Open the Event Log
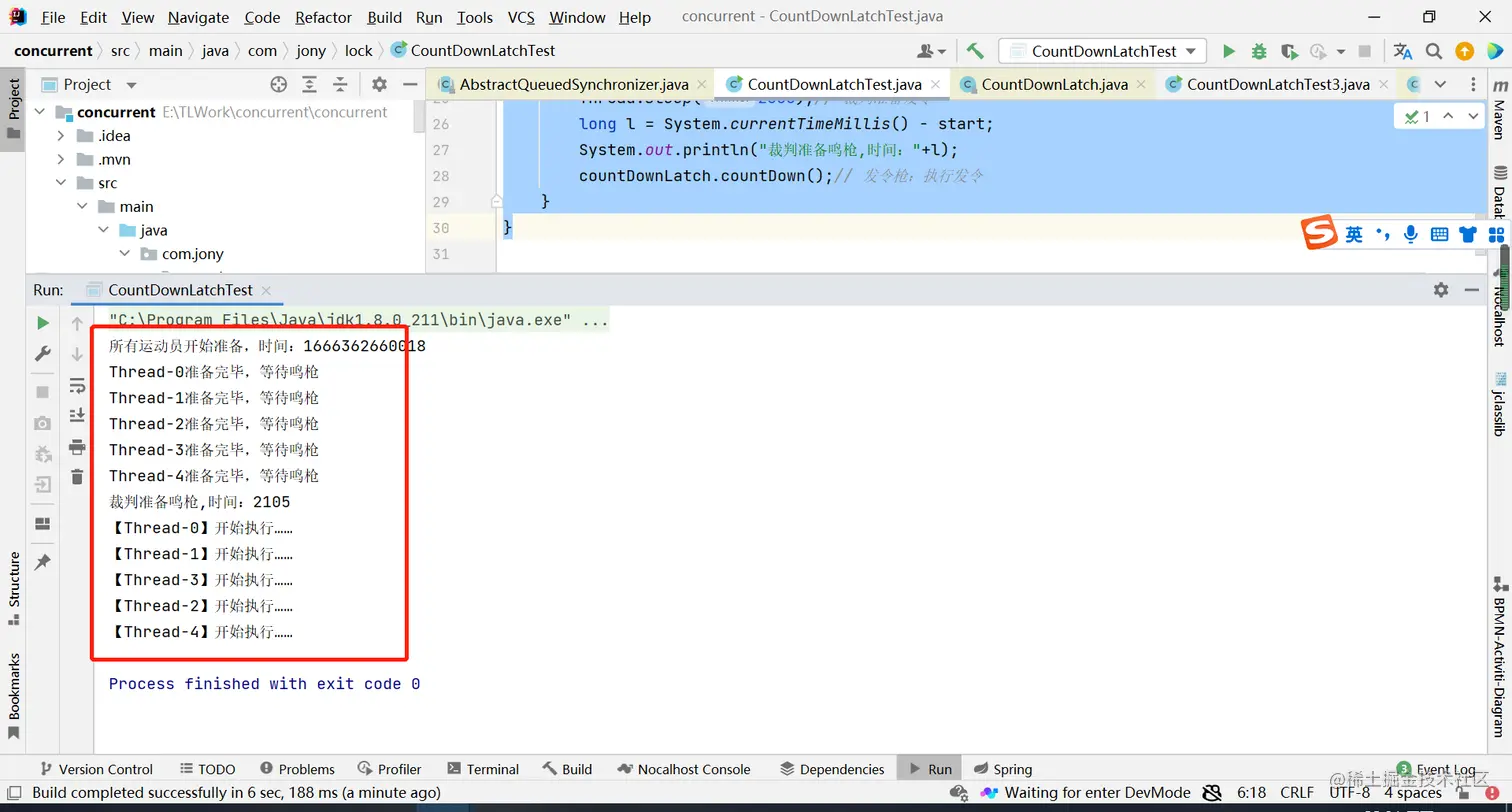1512x812 pixels. 1436,769
